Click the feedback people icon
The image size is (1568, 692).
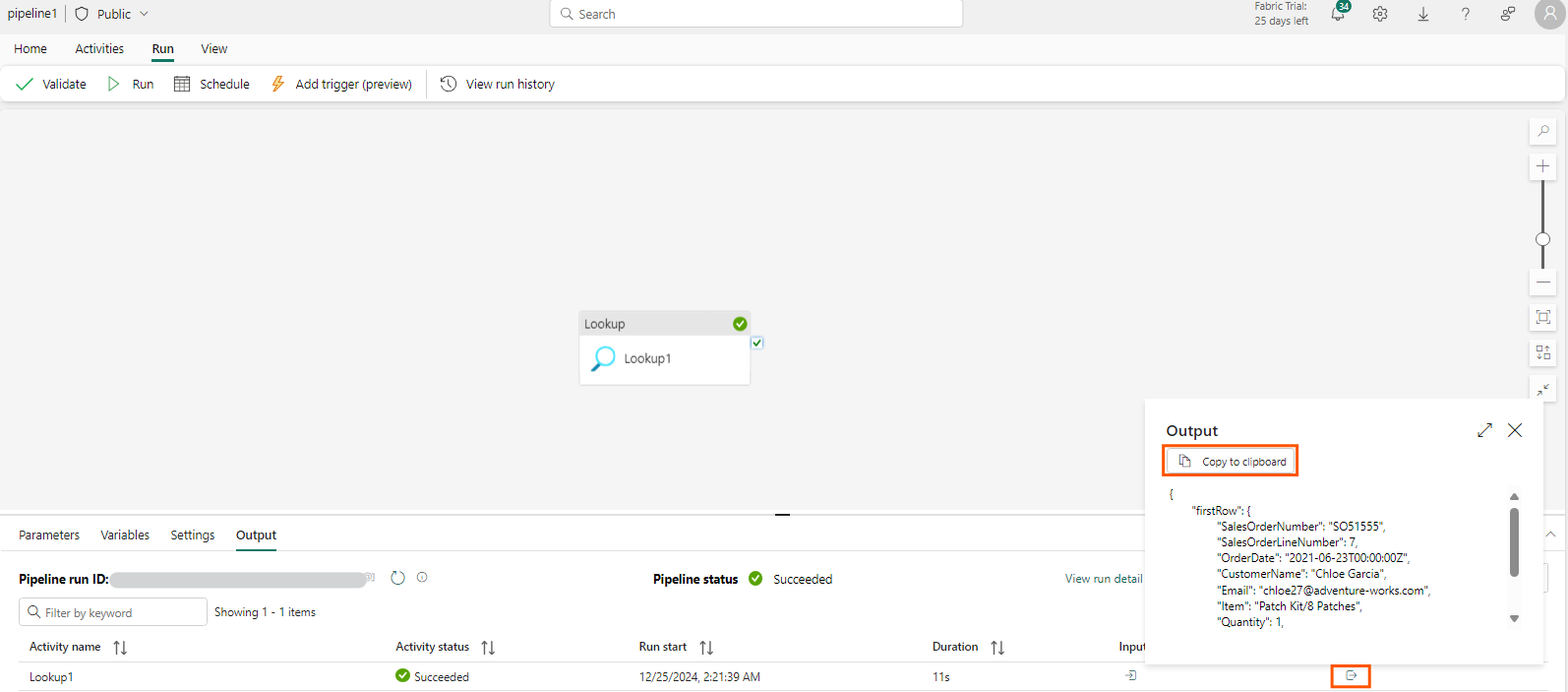(x=1508, y=14)
